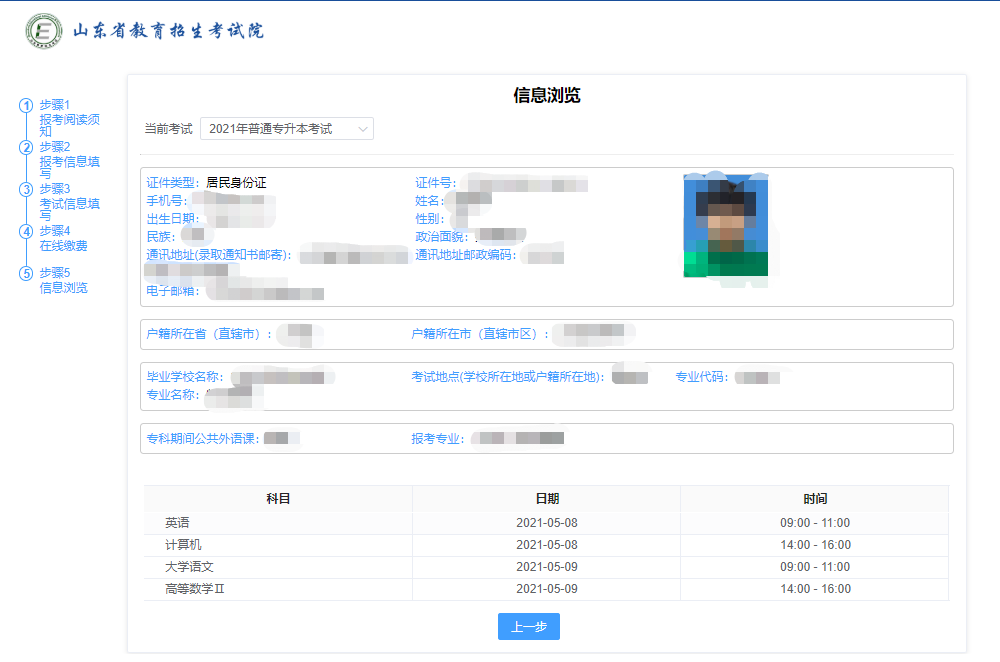
Task: Open the 当前考试 exam selection box
Action: pyautogui.click(x=286, y=129)
